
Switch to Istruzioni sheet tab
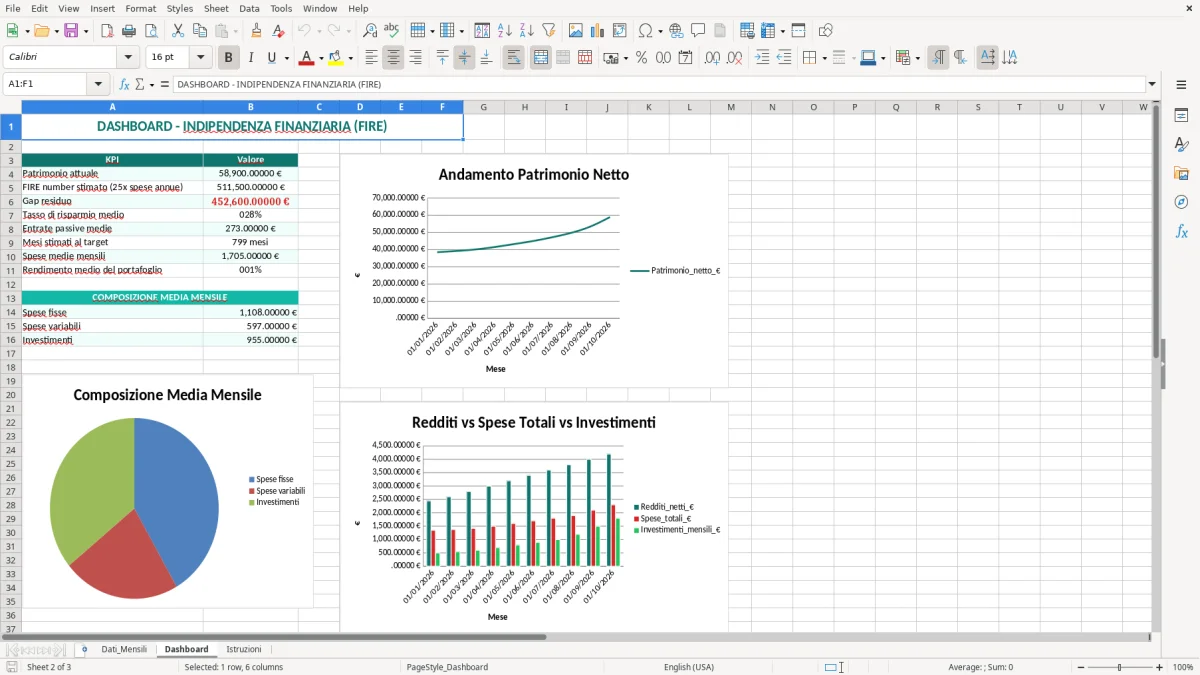pos(244,650)
